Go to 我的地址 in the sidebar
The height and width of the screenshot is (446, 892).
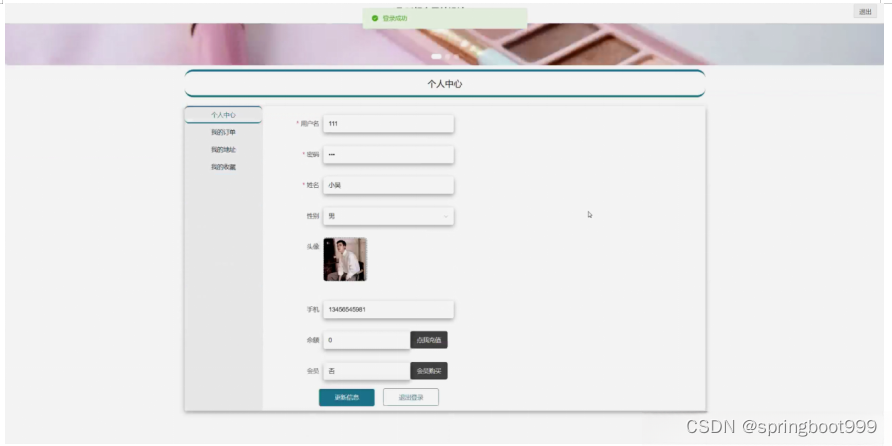click(223, 150)
